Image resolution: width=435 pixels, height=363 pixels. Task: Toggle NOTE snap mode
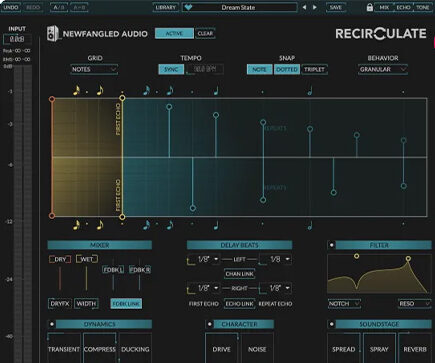(x=259, y=69)
